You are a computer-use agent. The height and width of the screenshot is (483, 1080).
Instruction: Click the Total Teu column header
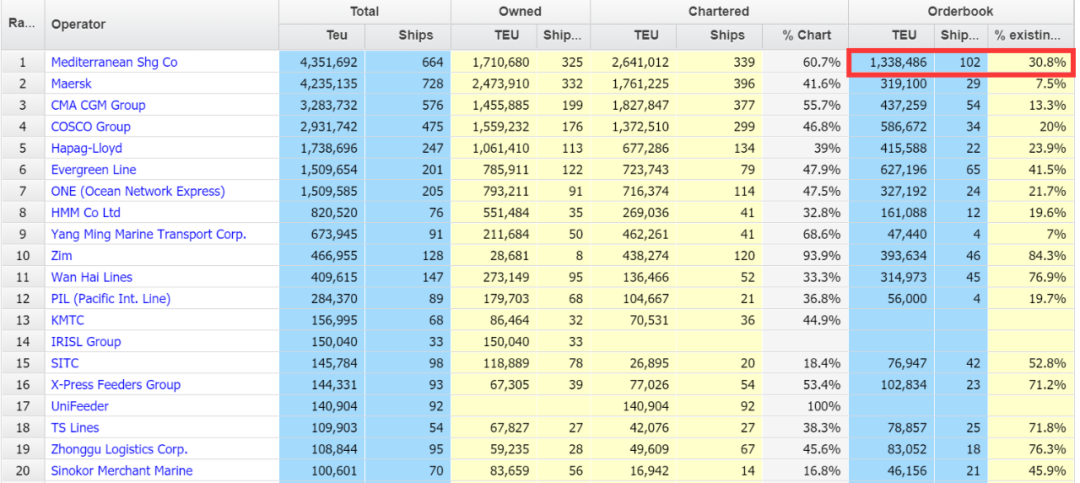coord(322,35)
